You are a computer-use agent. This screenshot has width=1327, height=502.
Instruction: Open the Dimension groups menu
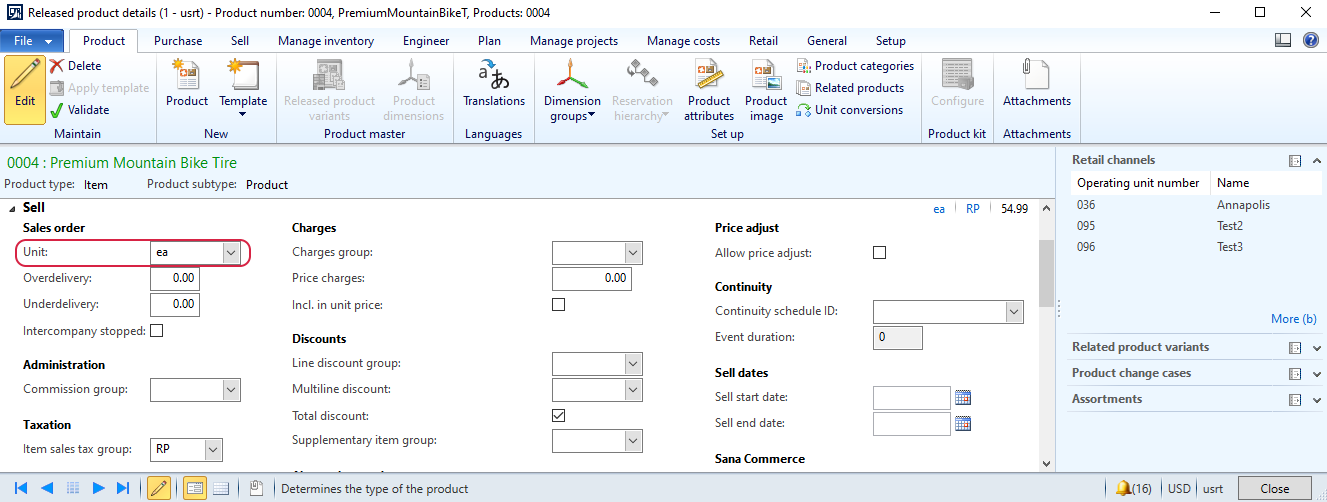572,89
